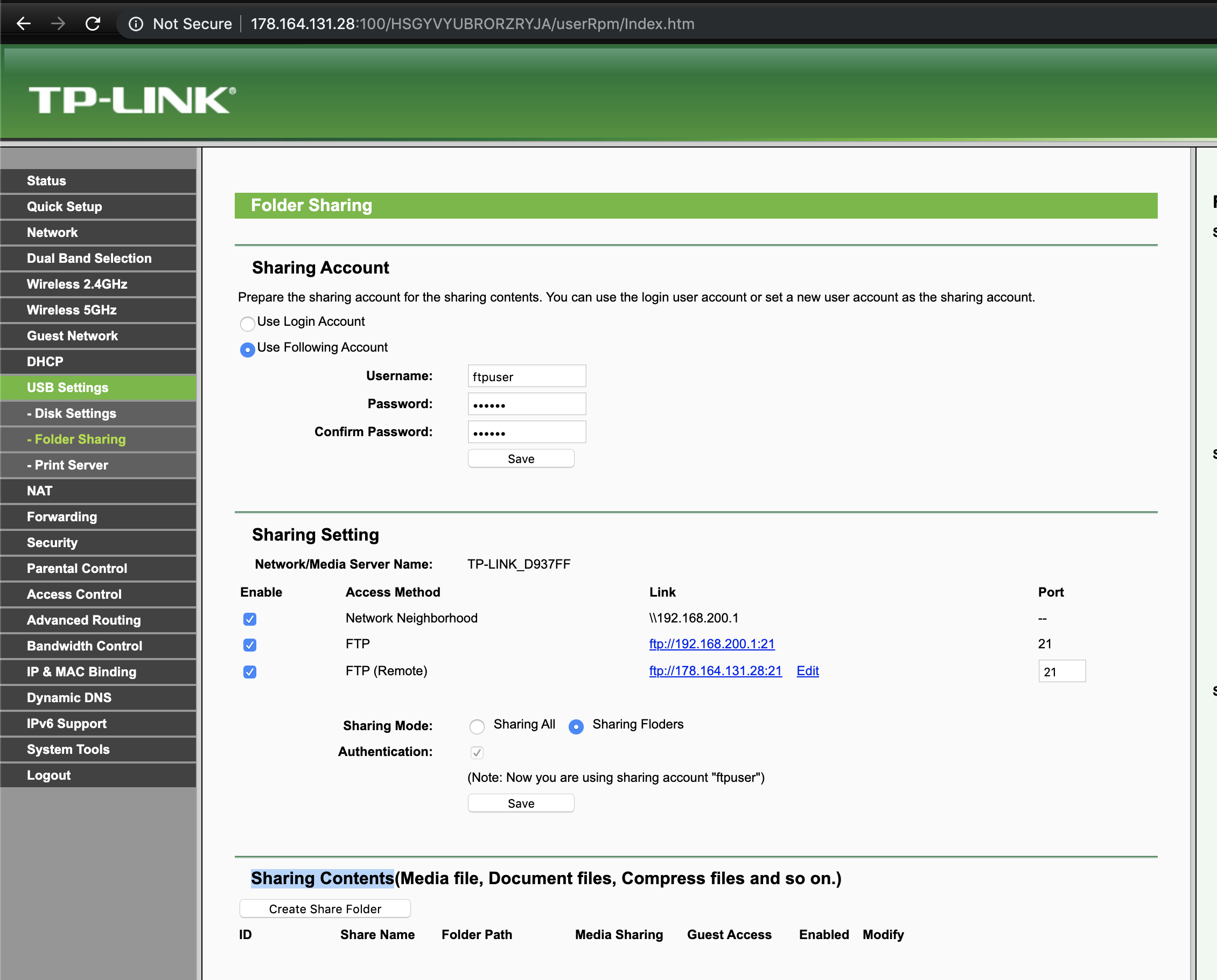The image size is (1217, 980).
Task: Open the Disk Settings submenu
Action: [98, 414]
